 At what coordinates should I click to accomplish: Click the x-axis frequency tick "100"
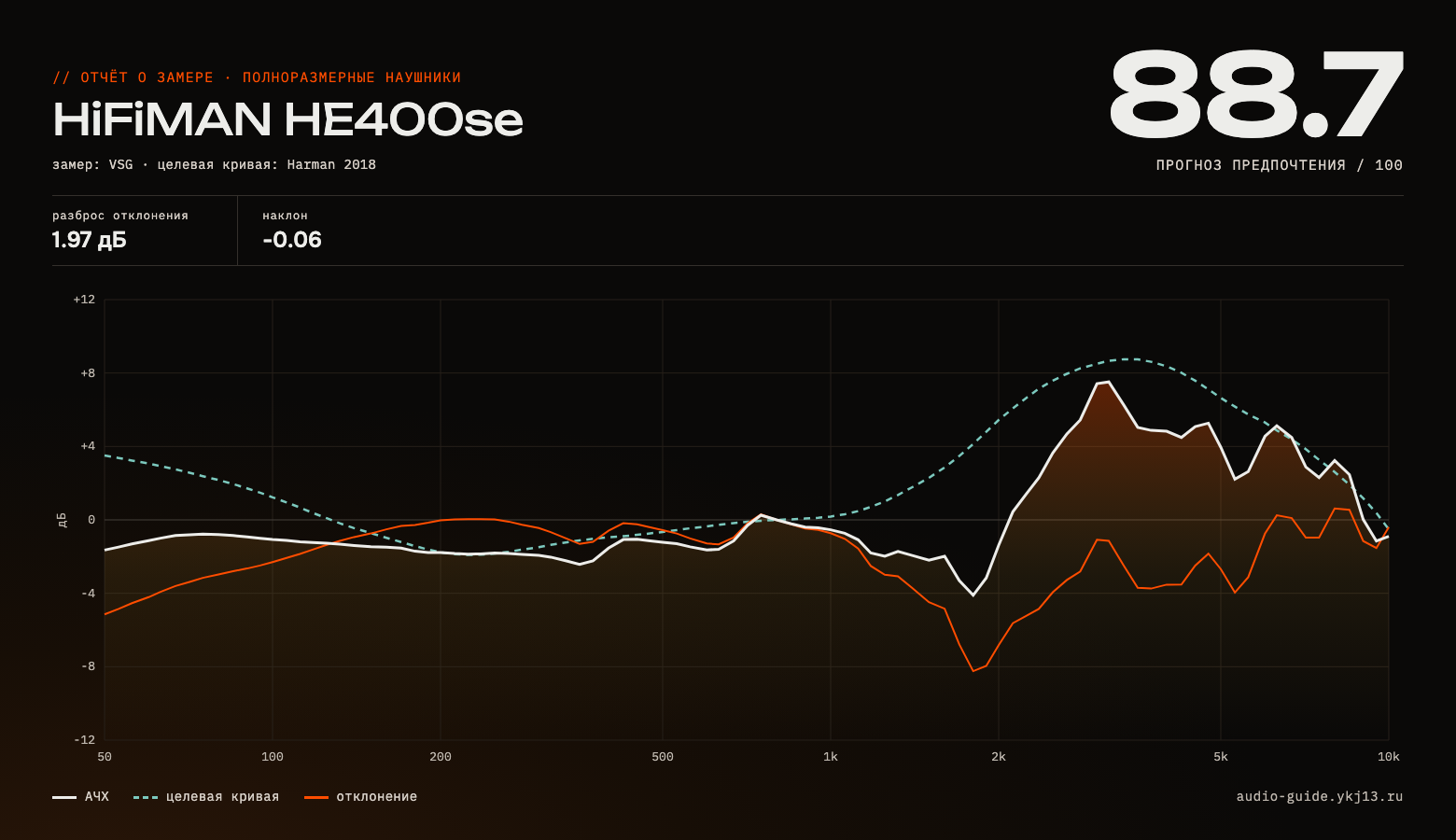[273, 757]
